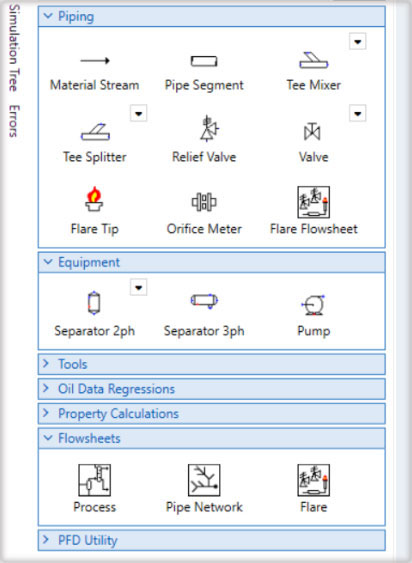Click the Flare Flowsheet label
This screenshot has height=563, width=412.
tap(314, 229)
